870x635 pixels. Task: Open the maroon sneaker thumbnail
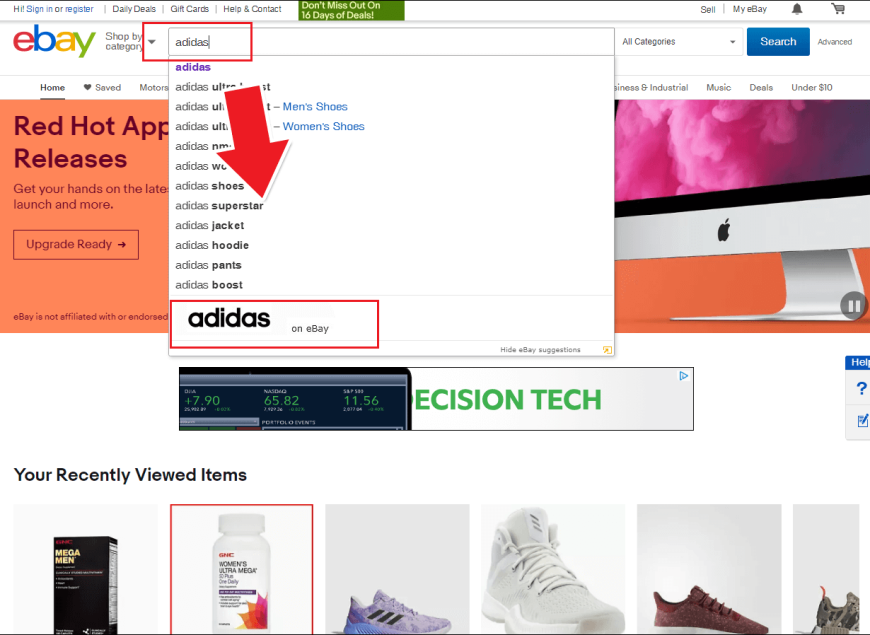[x=709, y=570]
